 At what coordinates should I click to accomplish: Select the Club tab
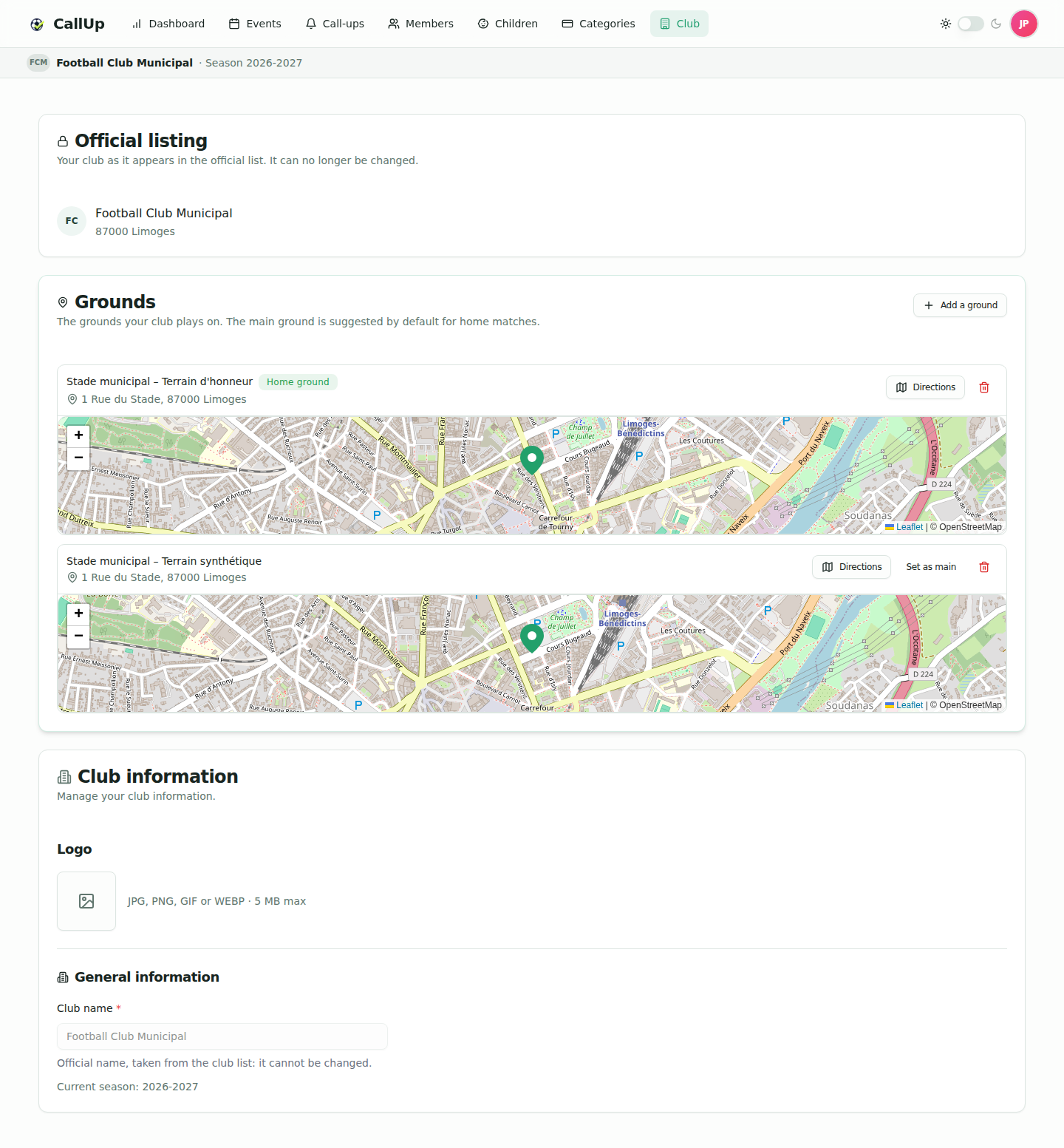[x=679, y=24]
